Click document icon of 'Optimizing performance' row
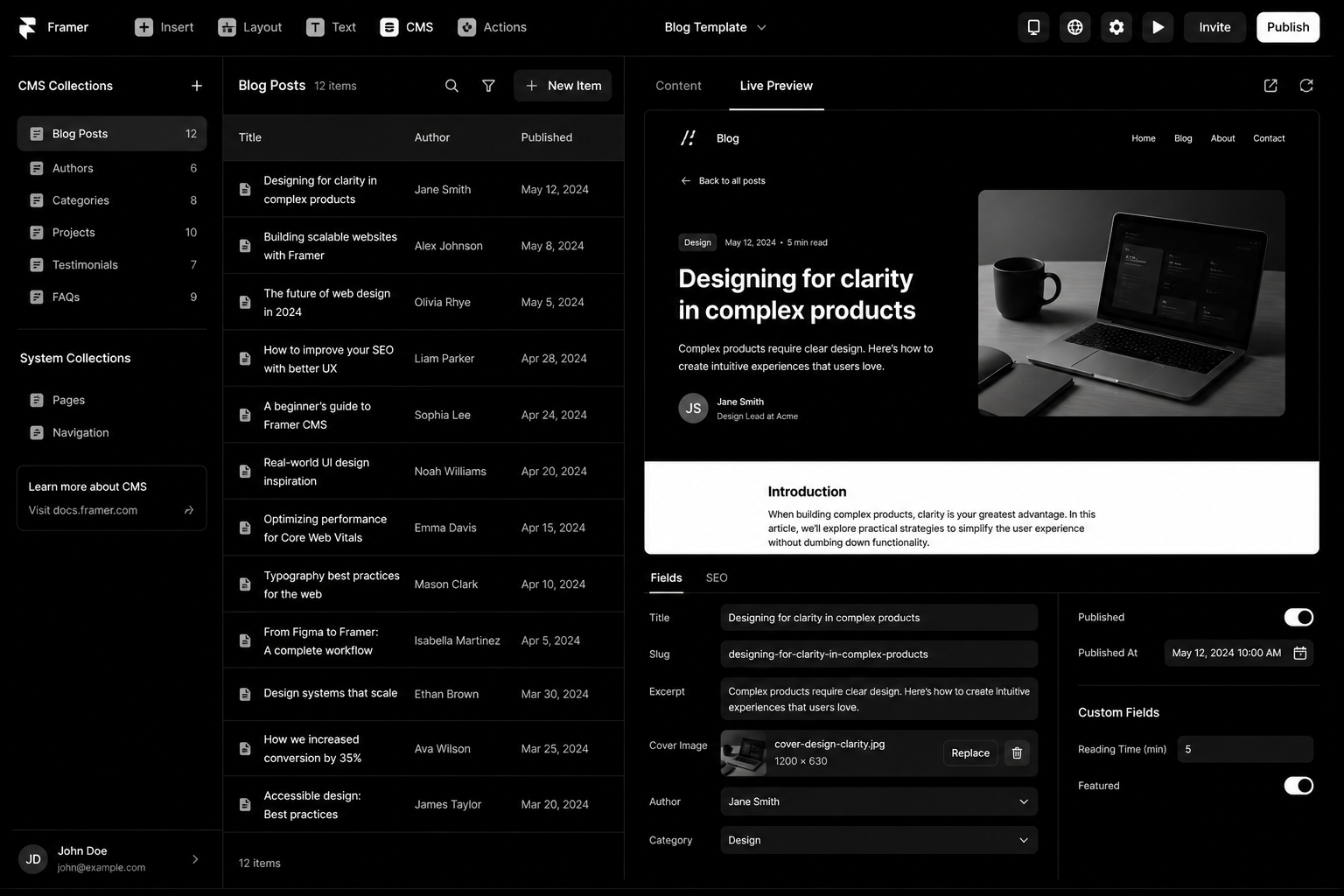1344x896 pixels. (245, 528)
